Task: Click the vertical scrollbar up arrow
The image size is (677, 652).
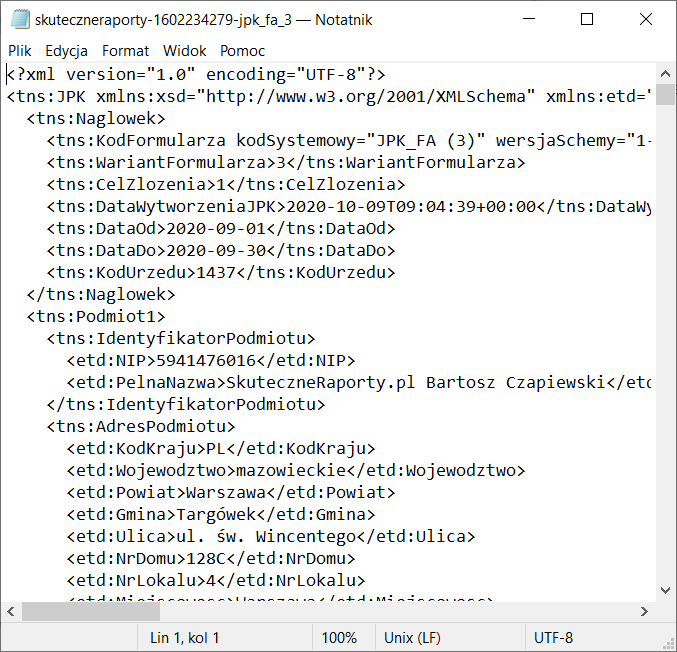Action: point(665,73)
